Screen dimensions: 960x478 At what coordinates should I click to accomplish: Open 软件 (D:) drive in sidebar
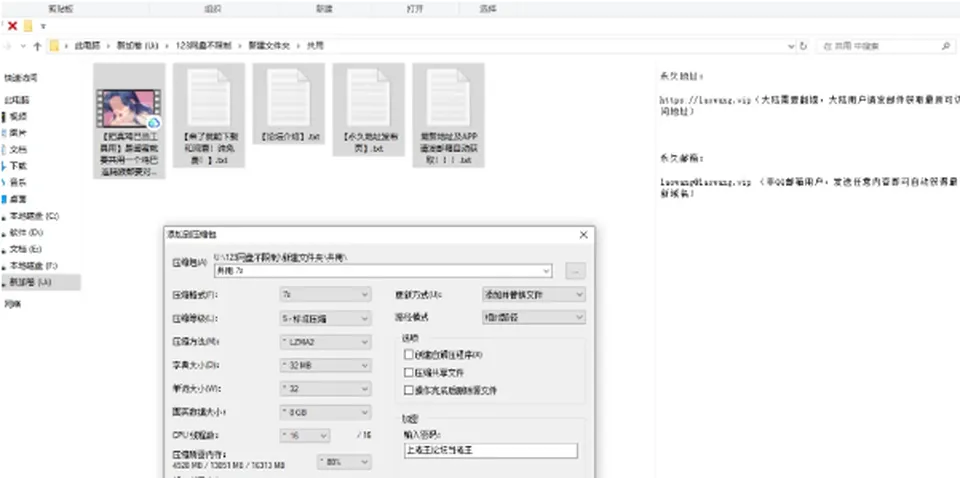[26, 233]
